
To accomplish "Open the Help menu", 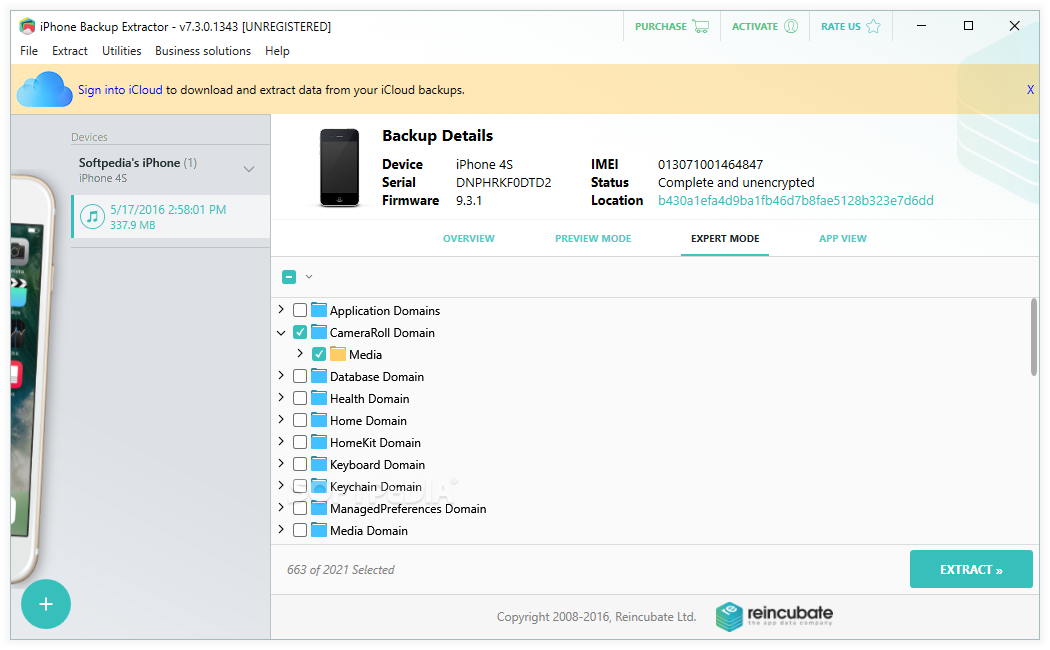I will tap(277, 51).
